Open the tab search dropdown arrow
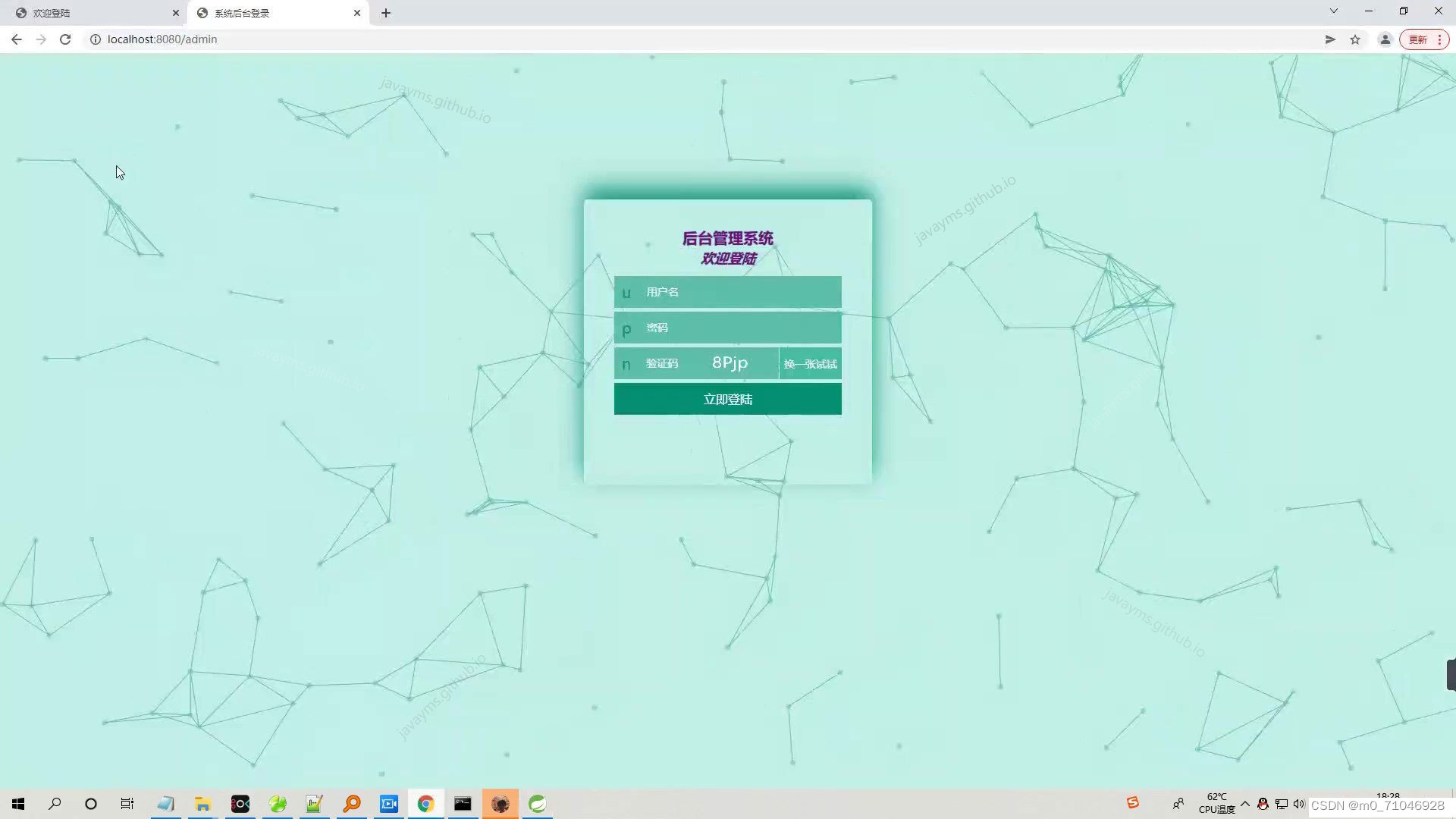 pyautogui.click(x=1333, y=11)
